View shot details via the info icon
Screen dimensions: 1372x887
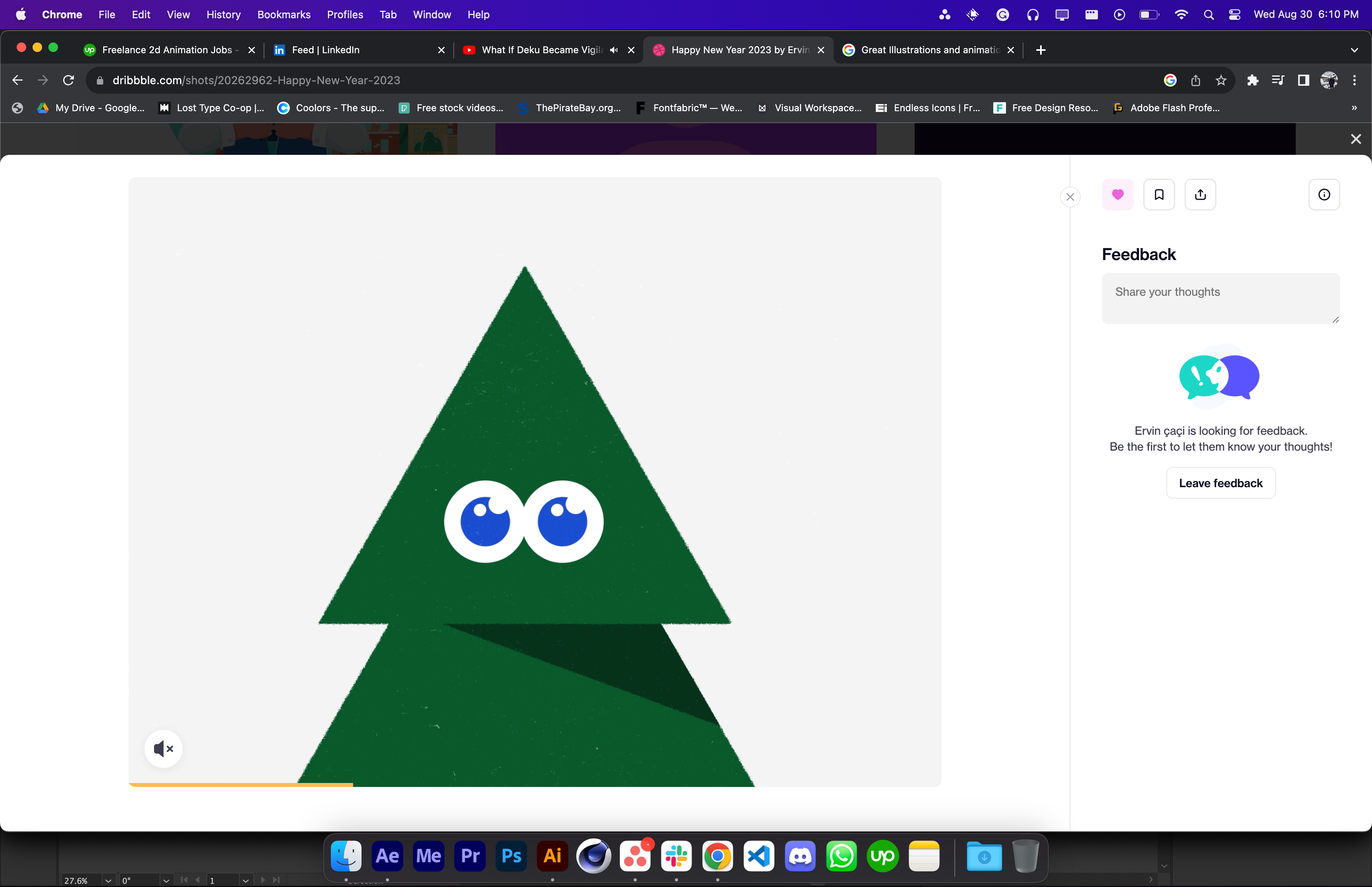point(1324,195)
